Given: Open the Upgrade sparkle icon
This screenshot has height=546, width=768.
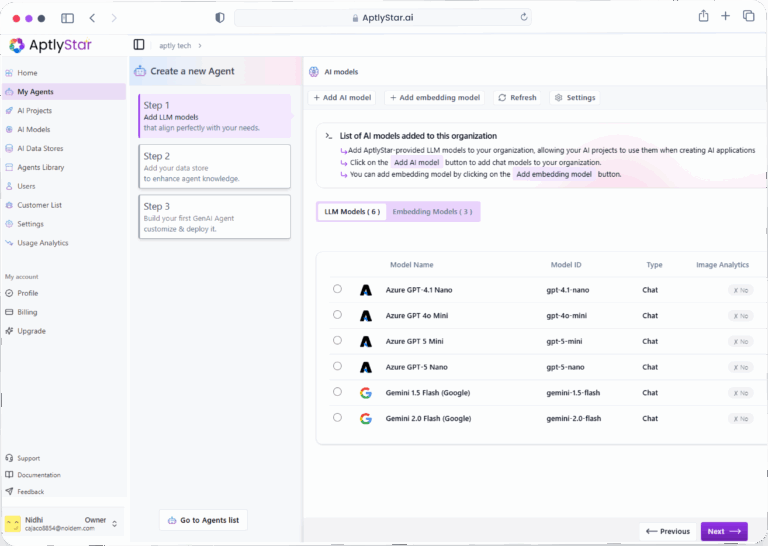Looking at the screenshot, I should point(9,331).
